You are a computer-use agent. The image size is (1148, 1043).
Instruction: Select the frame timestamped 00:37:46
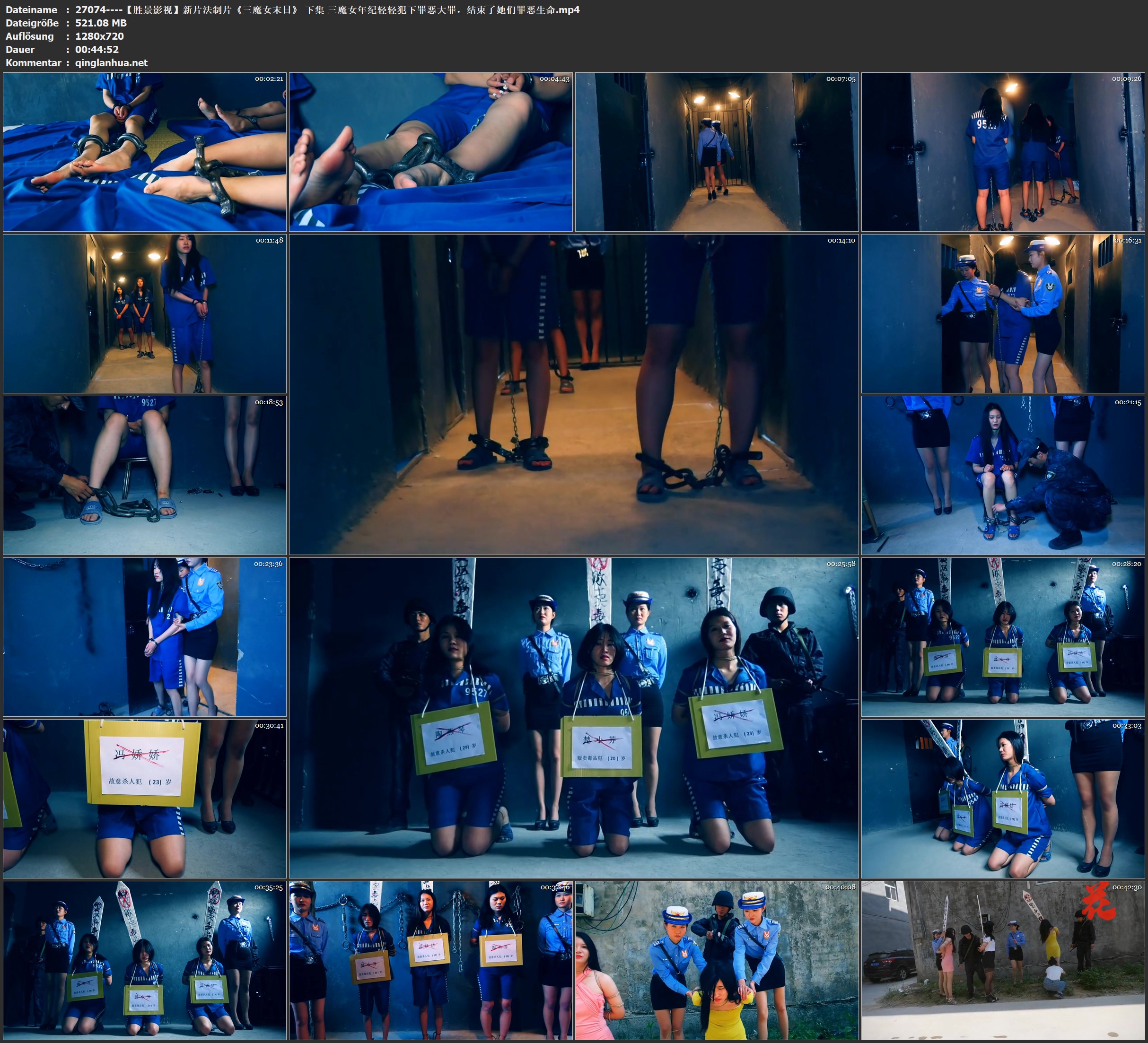click(x=430, y=960)
